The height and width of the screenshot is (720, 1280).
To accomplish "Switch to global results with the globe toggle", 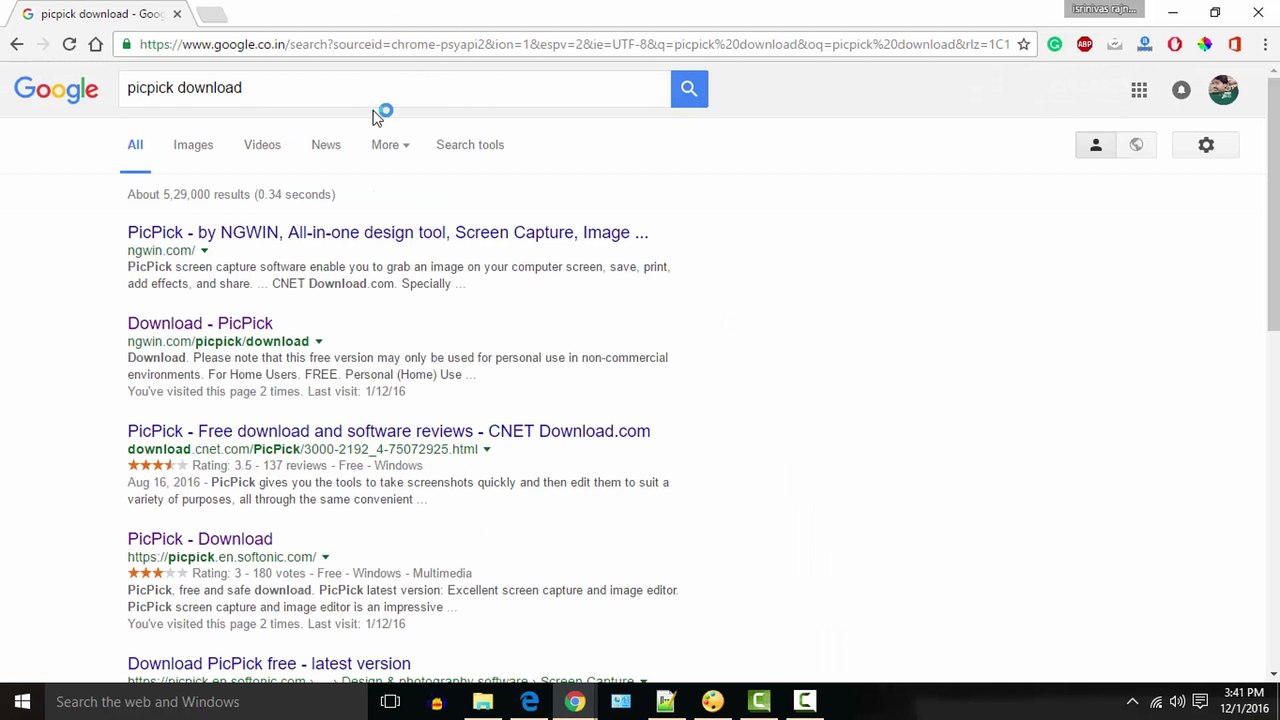I will pyautogui.click(x=1136, y=145).
